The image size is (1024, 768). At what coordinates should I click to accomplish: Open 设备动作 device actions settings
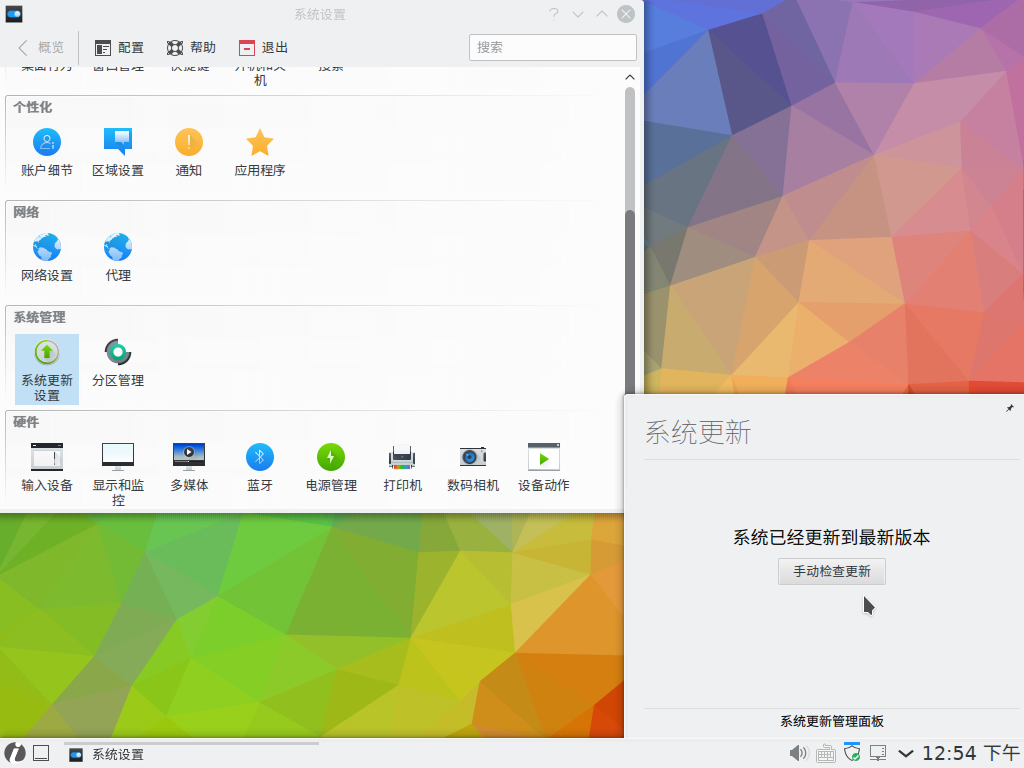[544, 468]
